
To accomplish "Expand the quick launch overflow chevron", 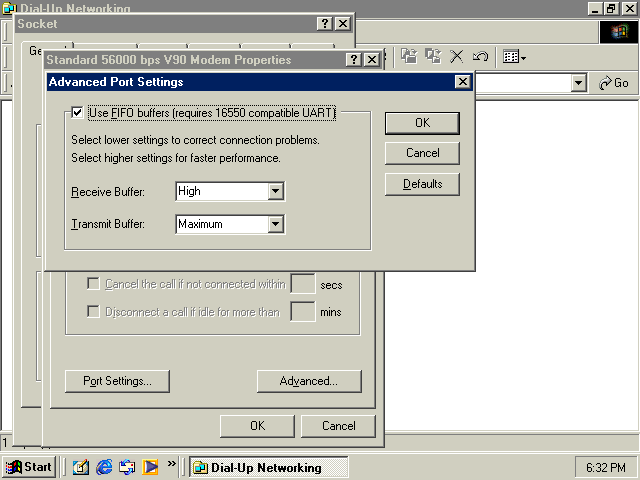I will (x=171, y=463).
